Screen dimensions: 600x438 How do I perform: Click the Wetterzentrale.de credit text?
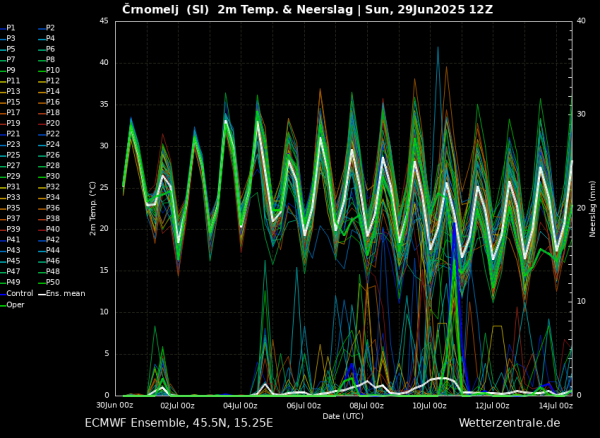pos(509,423)
